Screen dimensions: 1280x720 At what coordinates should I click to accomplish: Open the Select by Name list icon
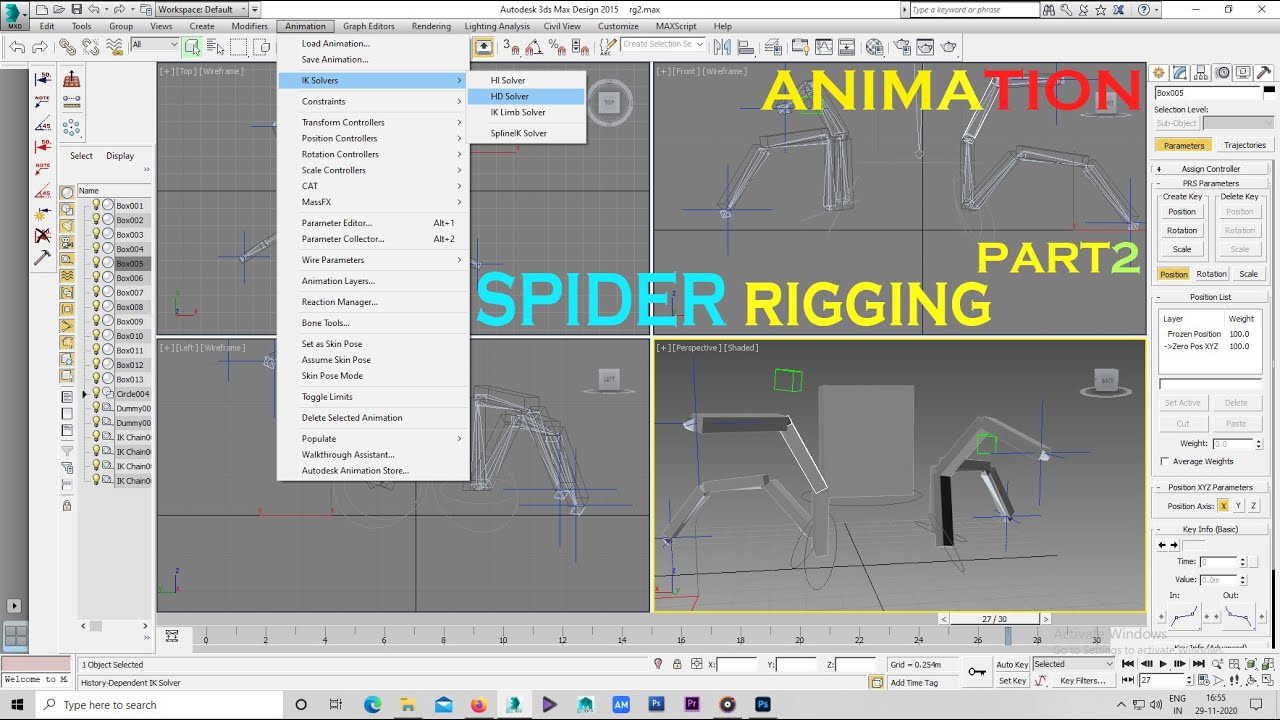tap(214, 46)
